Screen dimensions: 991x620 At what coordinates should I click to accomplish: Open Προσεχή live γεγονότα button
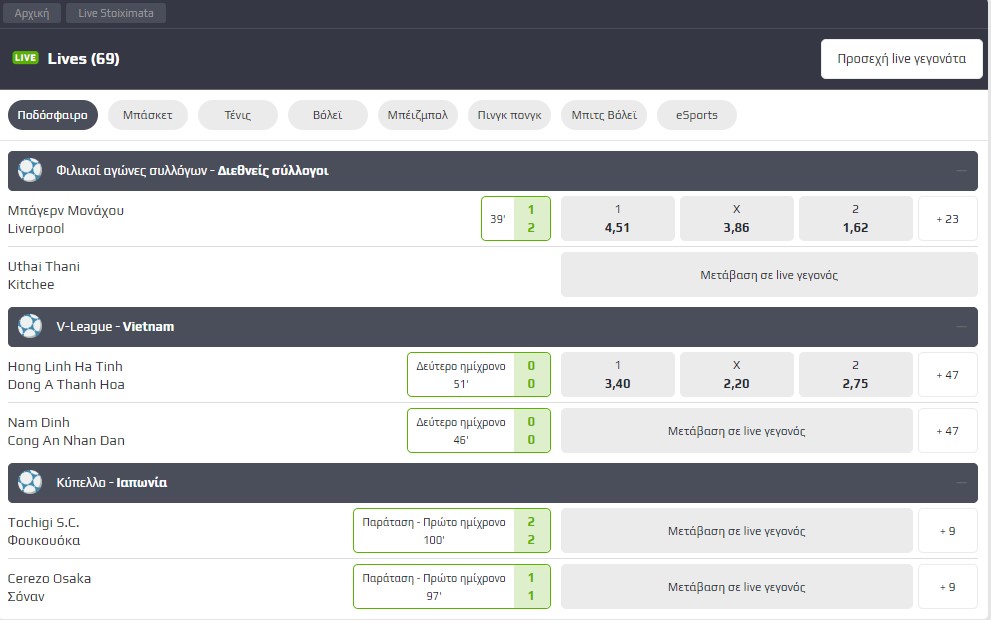click(901, 59)
